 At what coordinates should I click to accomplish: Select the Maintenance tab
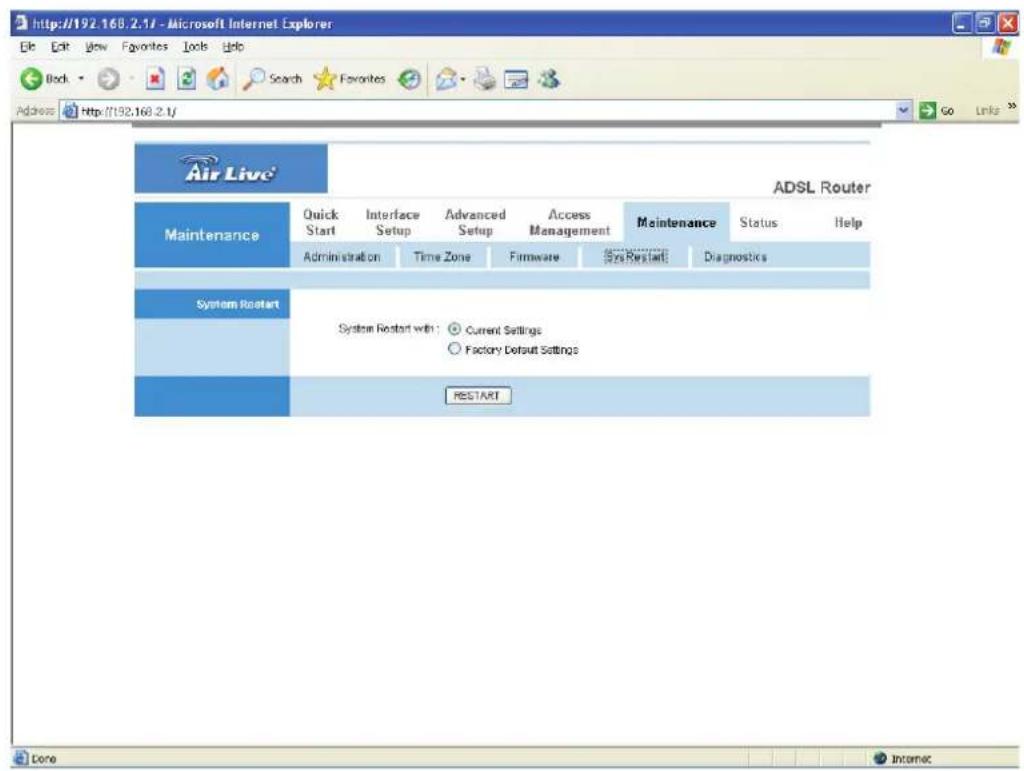click(676, 223)
